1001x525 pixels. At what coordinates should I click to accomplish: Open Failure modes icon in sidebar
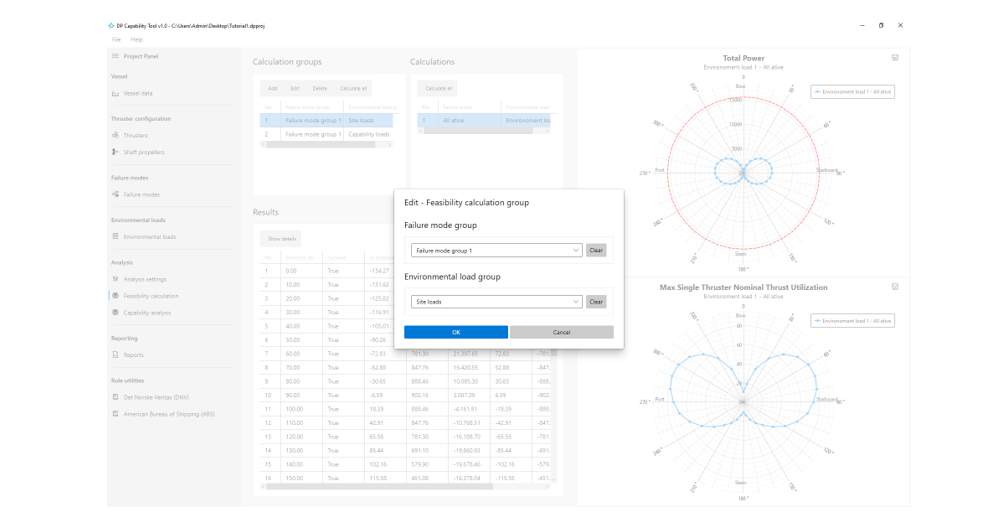[116, 194]
